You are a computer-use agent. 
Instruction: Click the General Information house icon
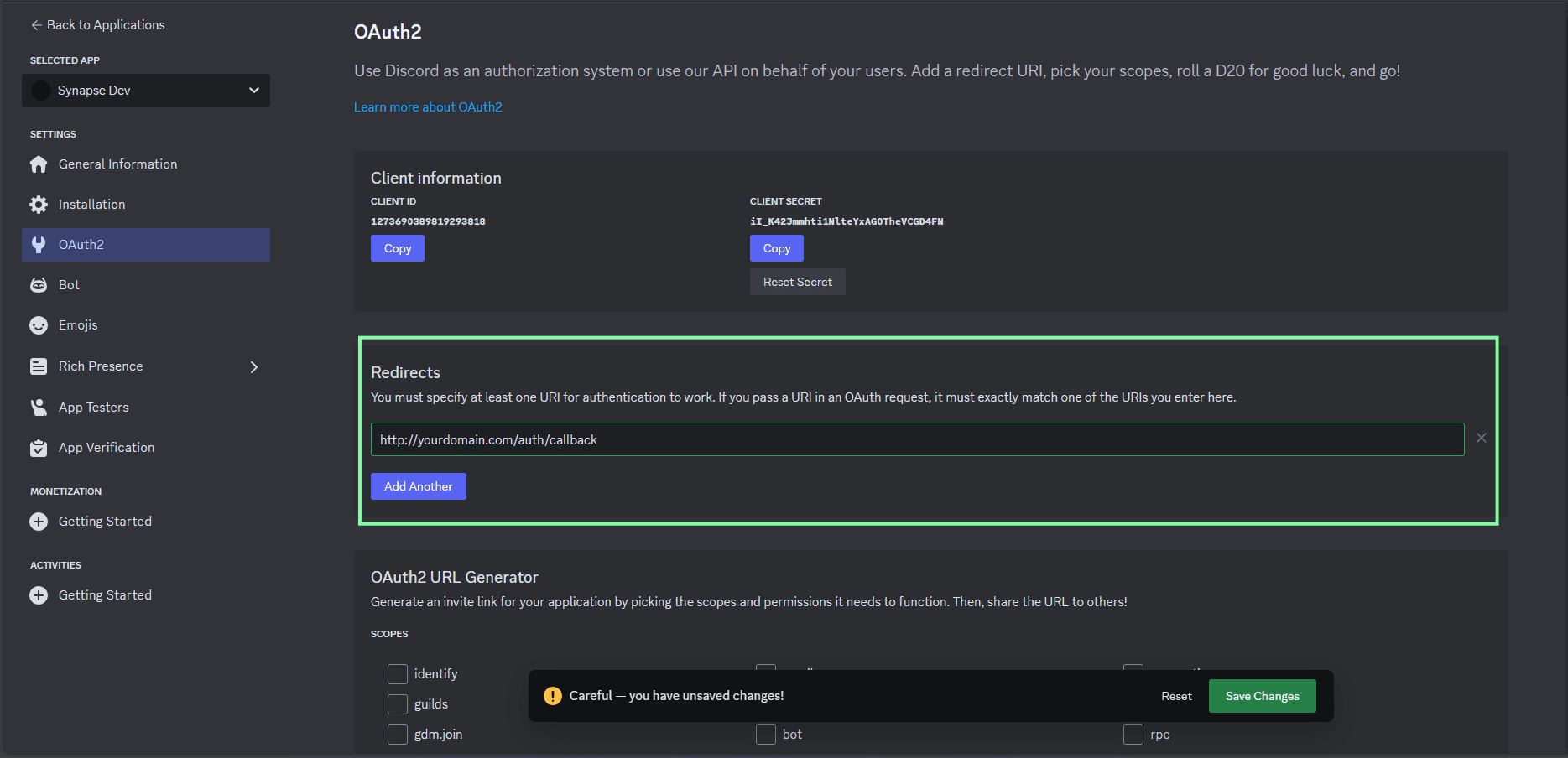click(39, 164)
